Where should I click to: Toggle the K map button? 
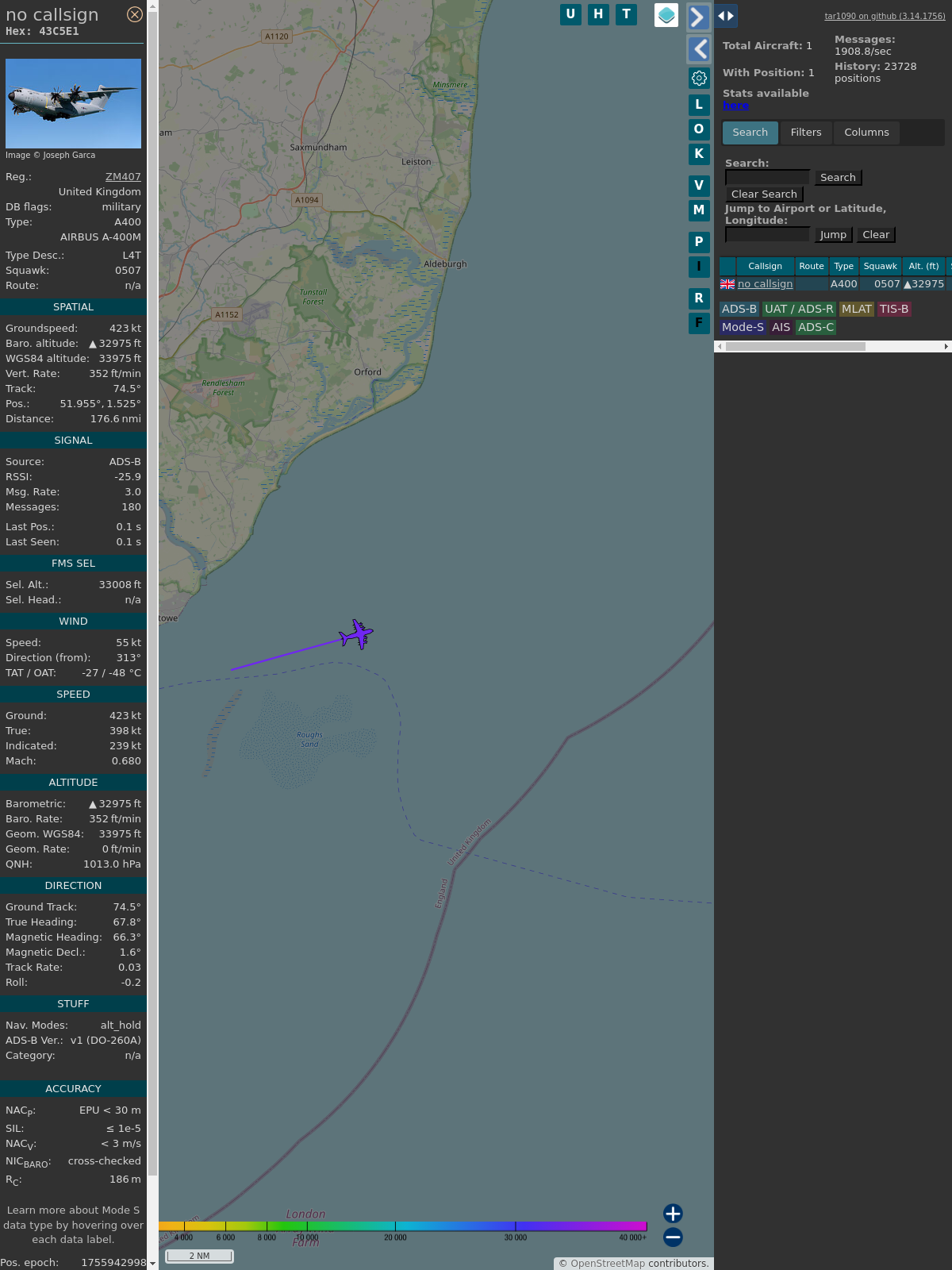click(699, 154)
